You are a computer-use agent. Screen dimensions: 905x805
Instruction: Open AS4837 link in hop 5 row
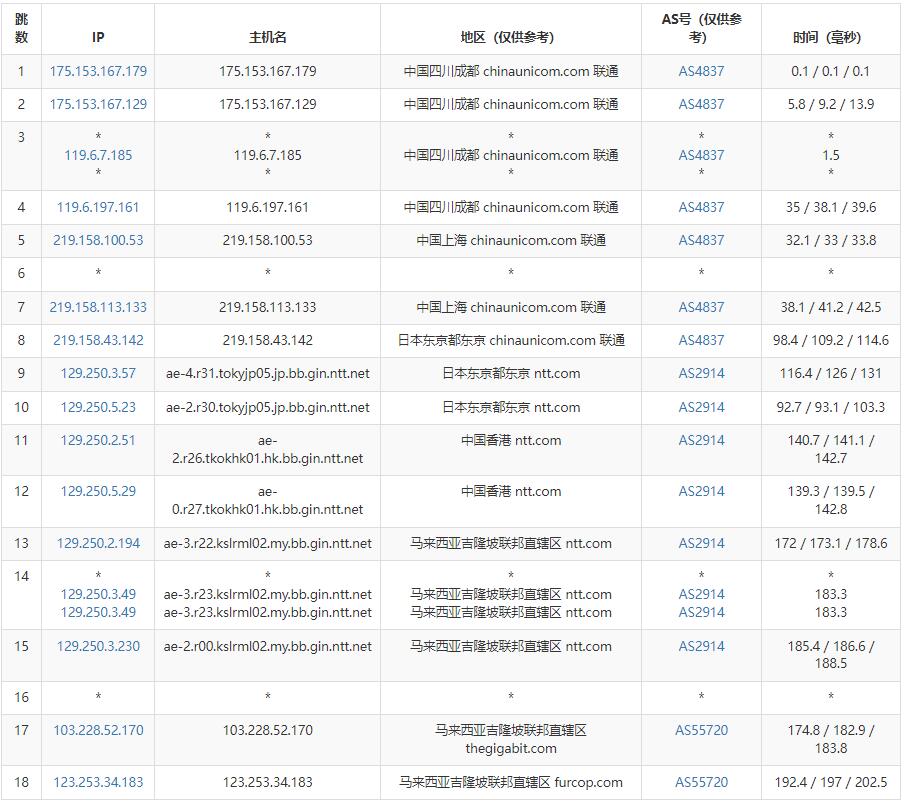click(x=701, y=240)
